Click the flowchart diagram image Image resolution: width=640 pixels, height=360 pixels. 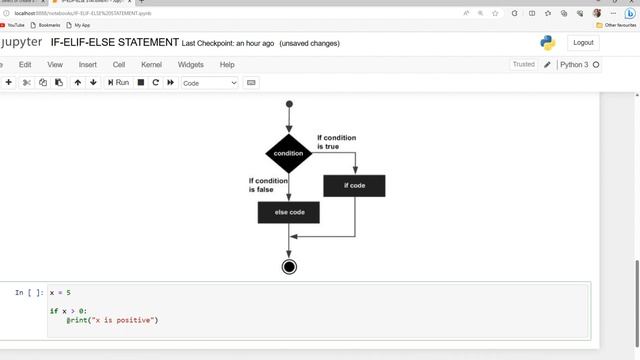click(x=318, y=187)
